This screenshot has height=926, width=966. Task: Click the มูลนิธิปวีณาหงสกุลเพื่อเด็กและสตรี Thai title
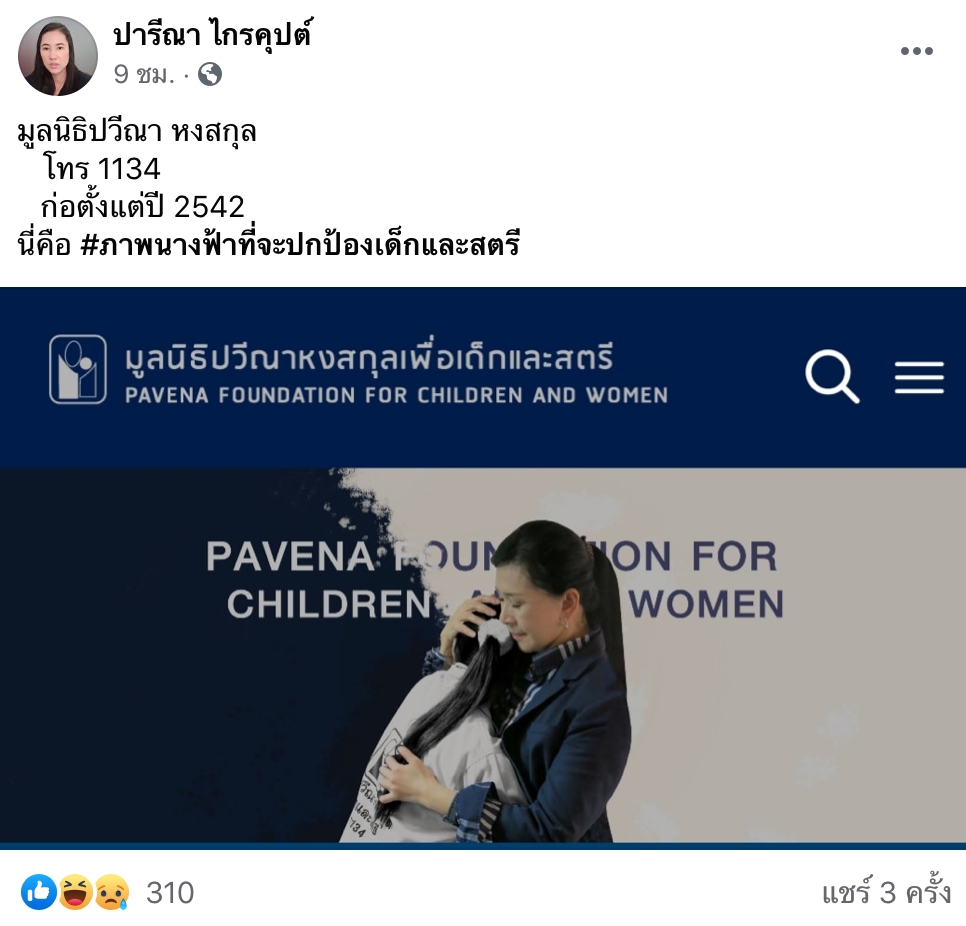369,356
